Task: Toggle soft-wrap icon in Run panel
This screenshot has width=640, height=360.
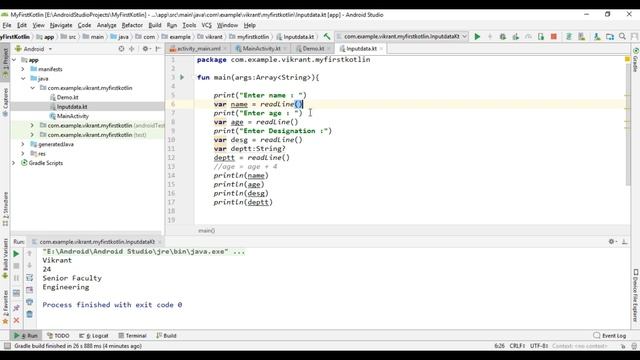Action: tap(29, 278)
